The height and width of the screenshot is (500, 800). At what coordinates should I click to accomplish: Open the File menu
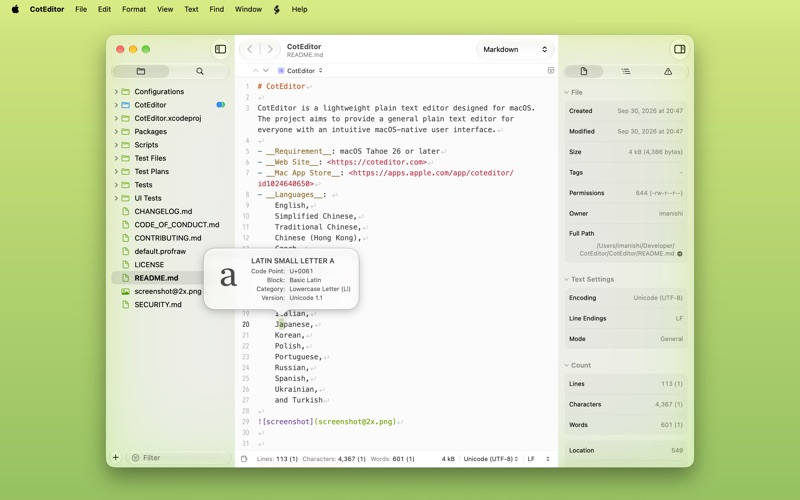coord(81,9)
